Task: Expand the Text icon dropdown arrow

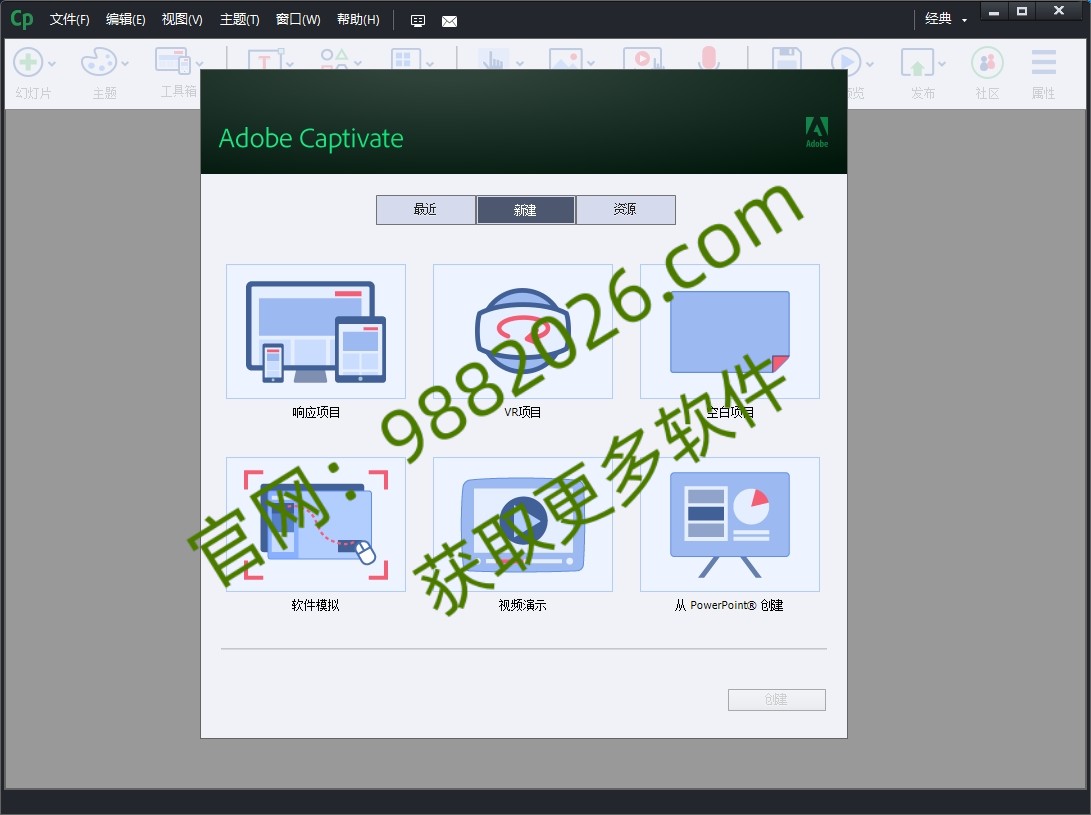Action: click(x=289, y=64)
